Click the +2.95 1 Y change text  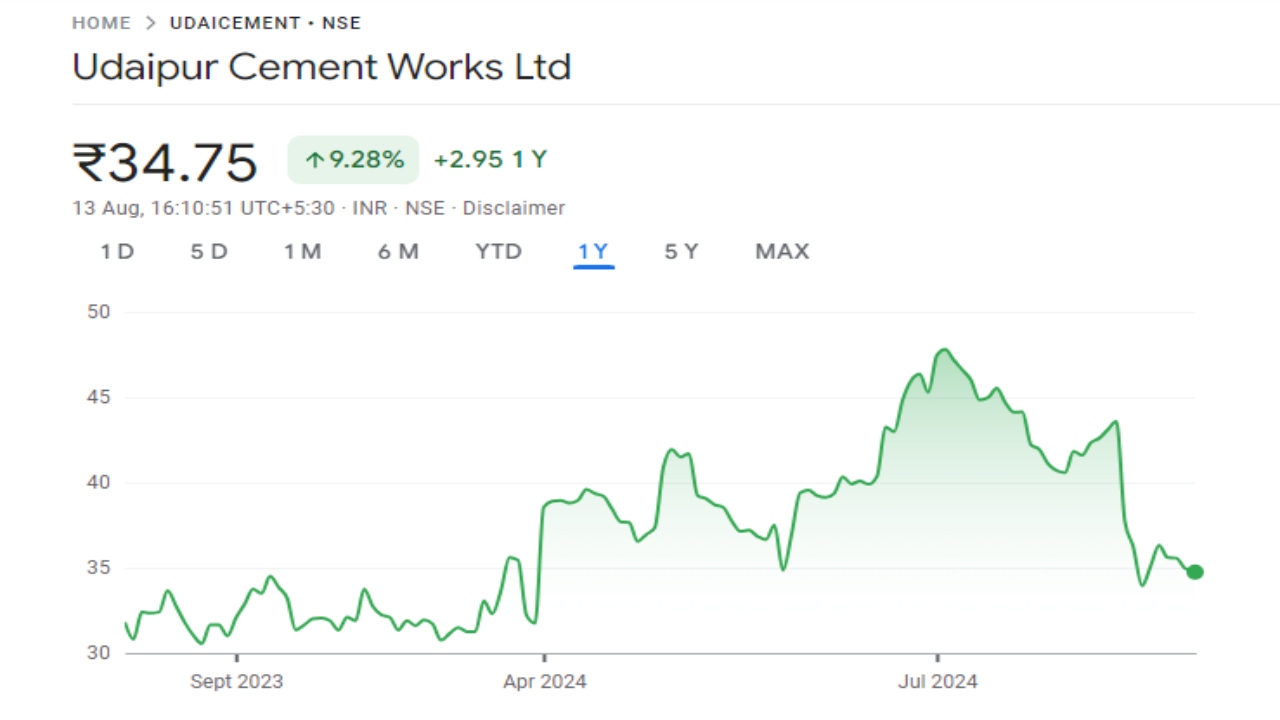click(x=490, y=159)
